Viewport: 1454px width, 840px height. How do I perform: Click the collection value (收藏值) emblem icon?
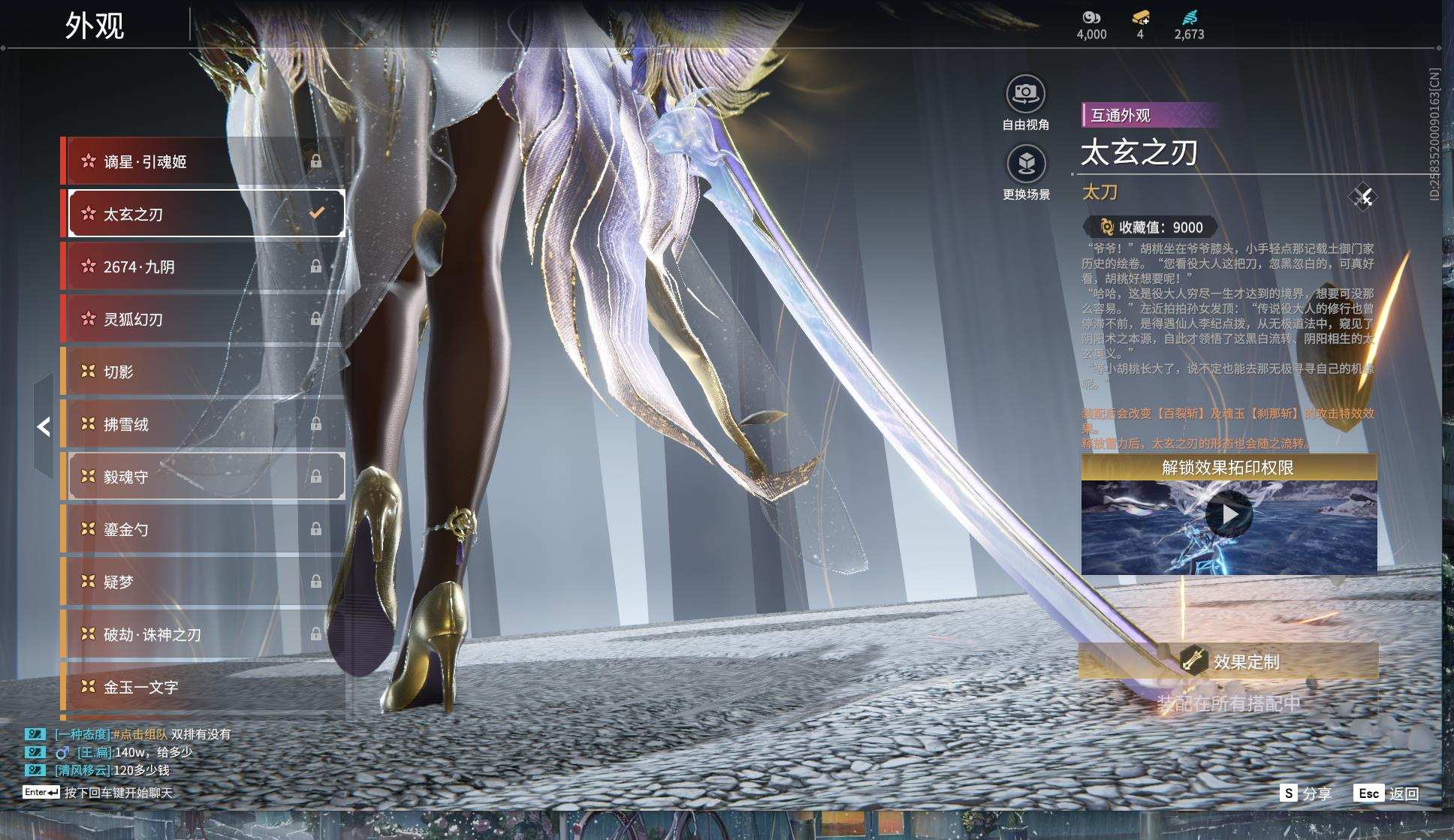tap(1106, 227)
